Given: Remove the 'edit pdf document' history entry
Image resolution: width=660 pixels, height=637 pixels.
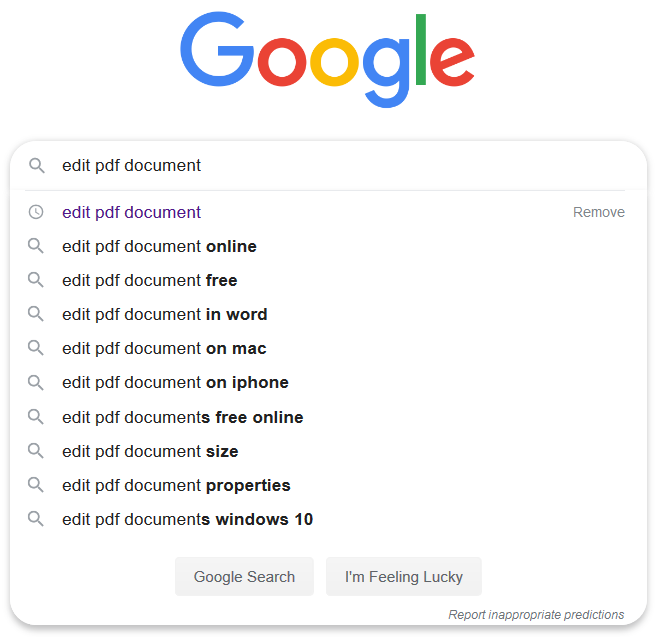Looking at the screenshot, I should 599,212.
